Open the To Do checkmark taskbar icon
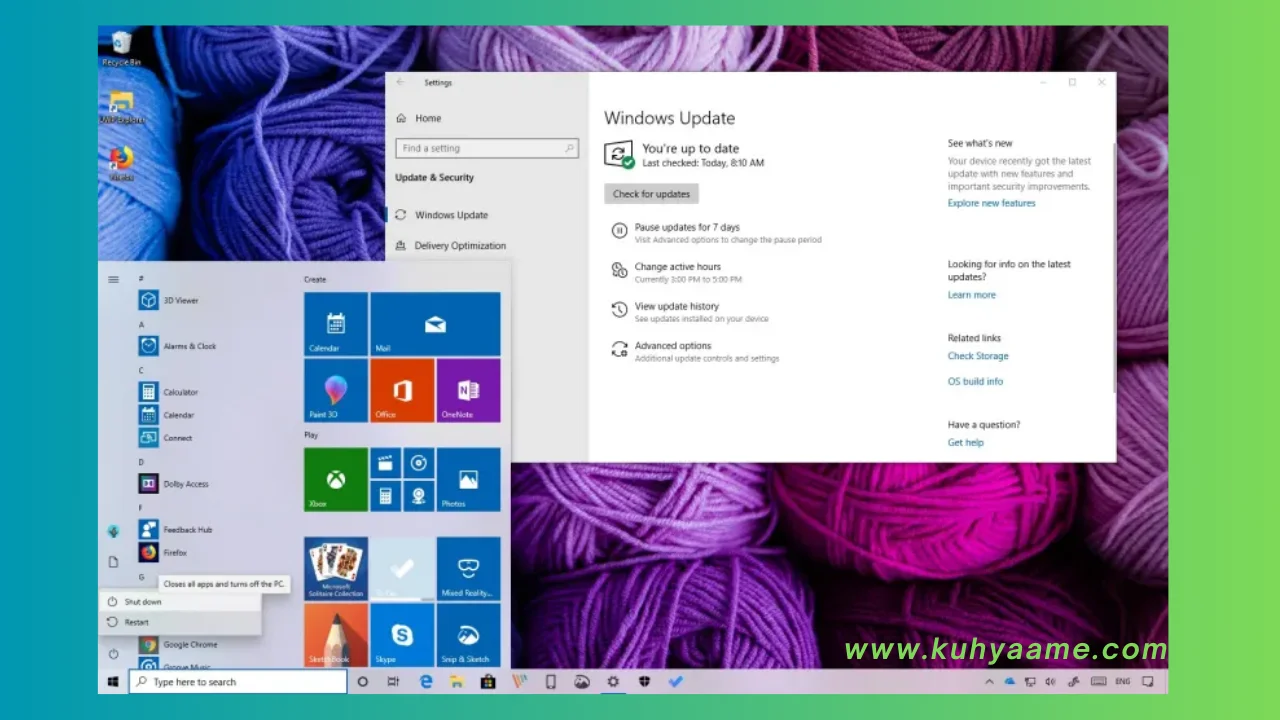This screenshot has width=1280, height=720. coord(676,682)
